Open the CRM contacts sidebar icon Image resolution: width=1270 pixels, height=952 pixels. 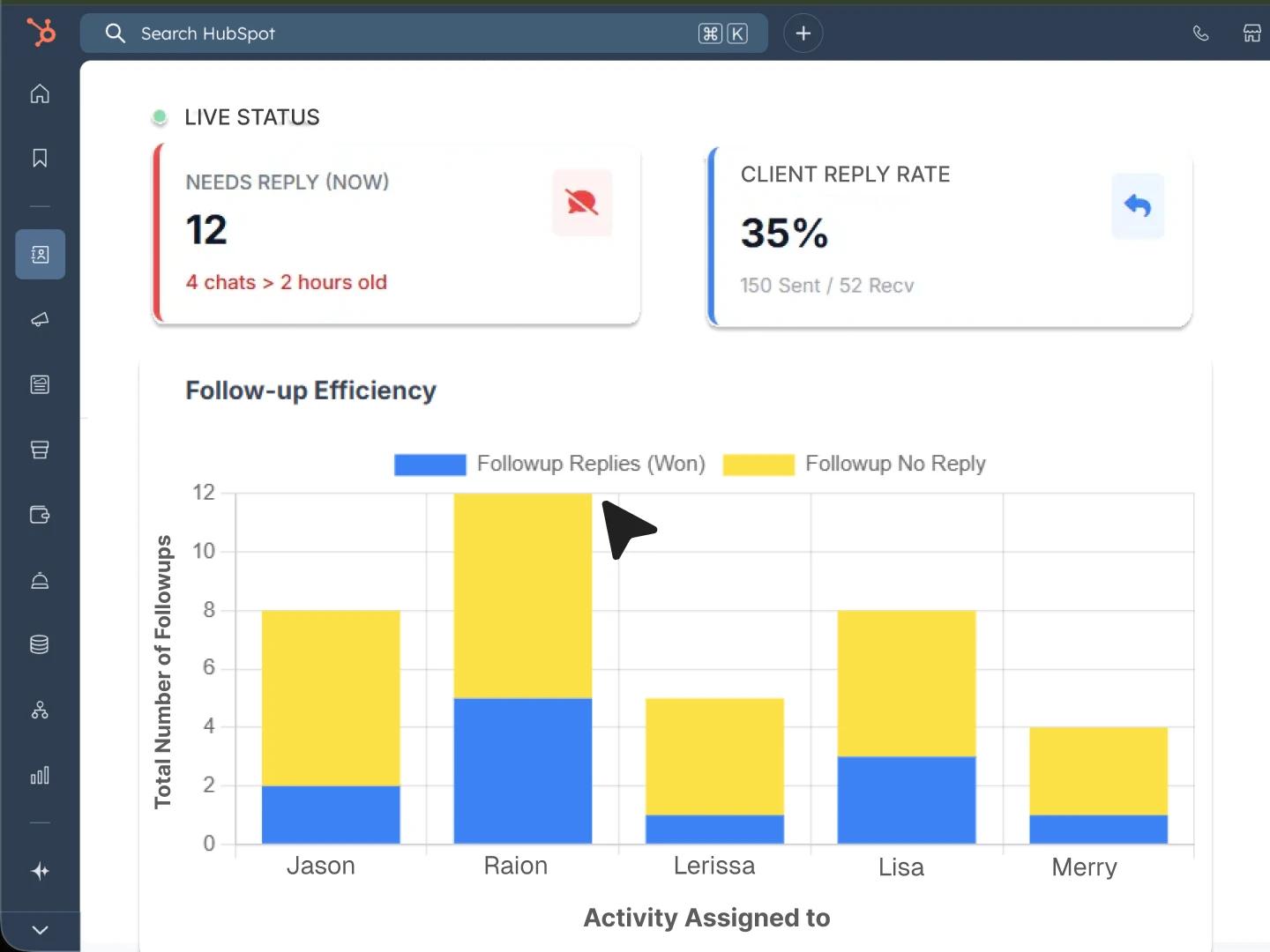pyautogui.click(x=40, y=255)
